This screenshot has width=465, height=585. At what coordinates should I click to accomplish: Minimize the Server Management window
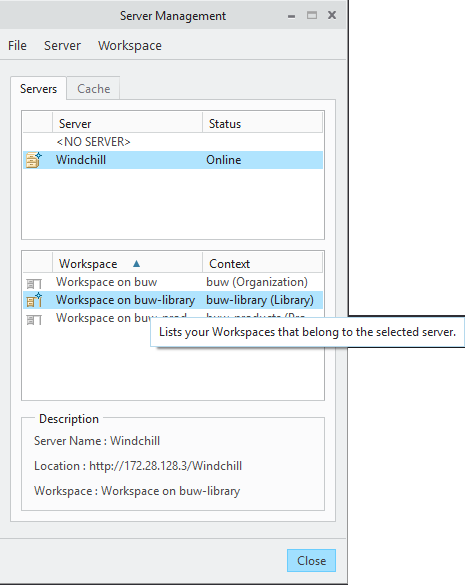(291, 16)
